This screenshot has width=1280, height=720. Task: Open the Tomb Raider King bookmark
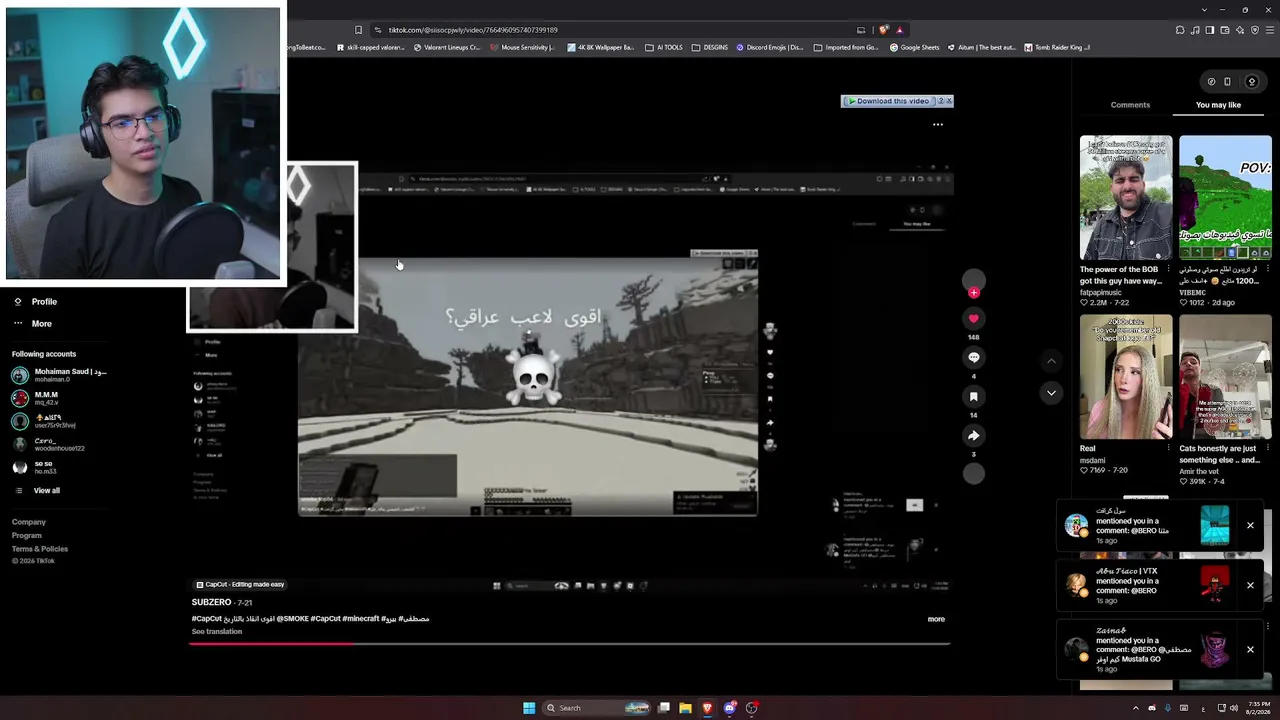pos(1057,47)
